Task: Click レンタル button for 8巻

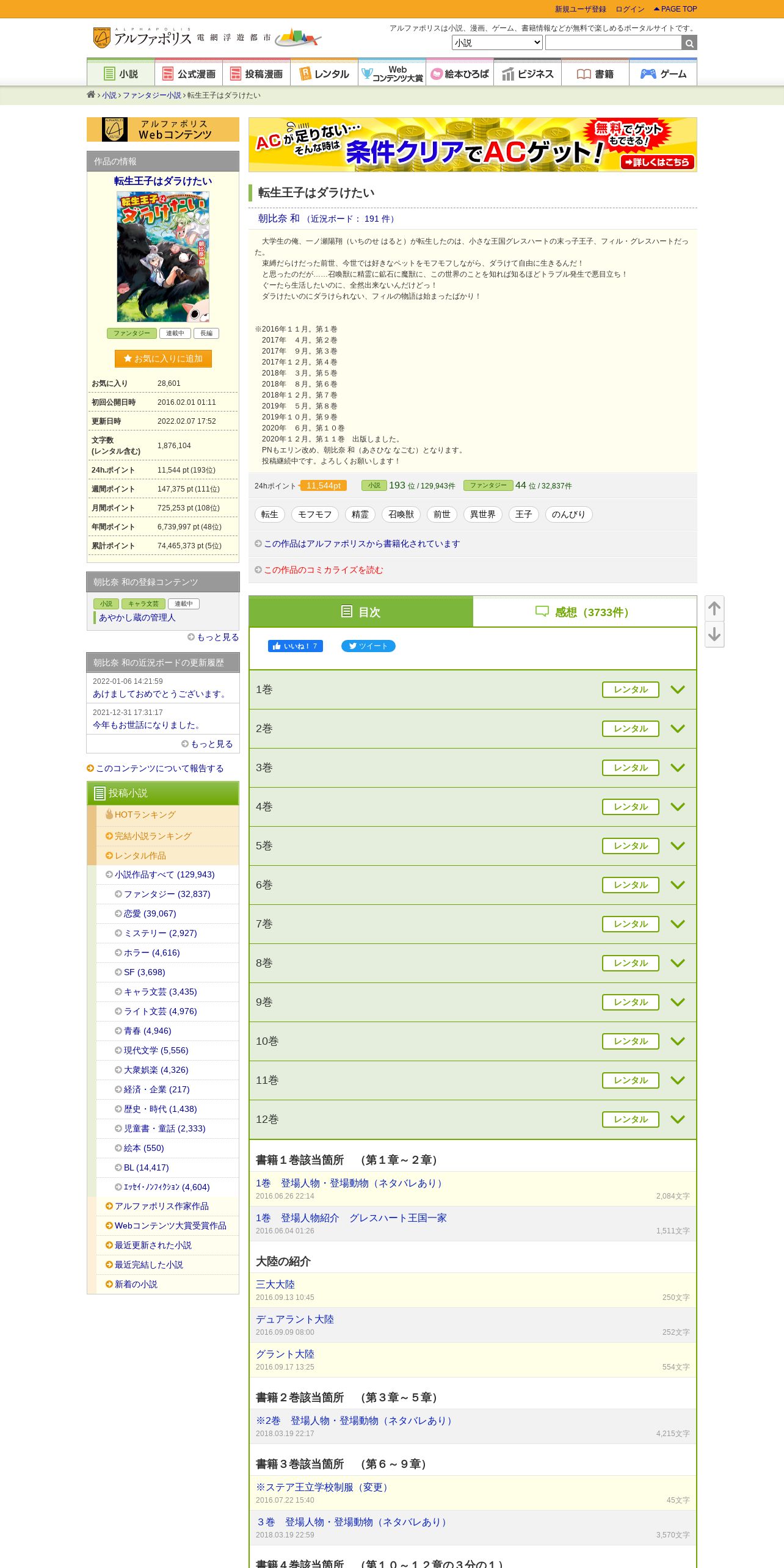Action: click(x=631, y=963)
